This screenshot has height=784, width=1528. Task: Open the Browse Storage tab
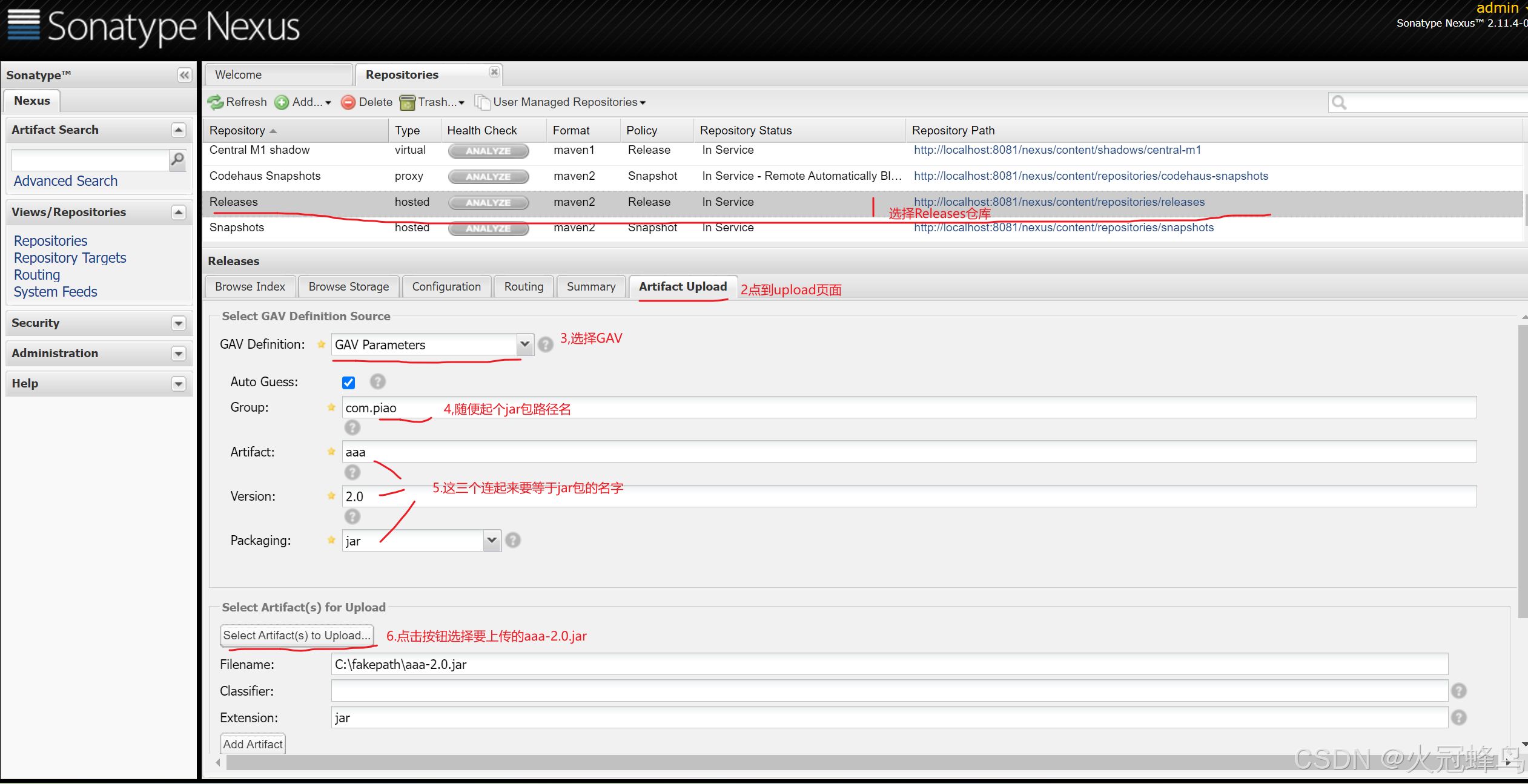point(349,286)
